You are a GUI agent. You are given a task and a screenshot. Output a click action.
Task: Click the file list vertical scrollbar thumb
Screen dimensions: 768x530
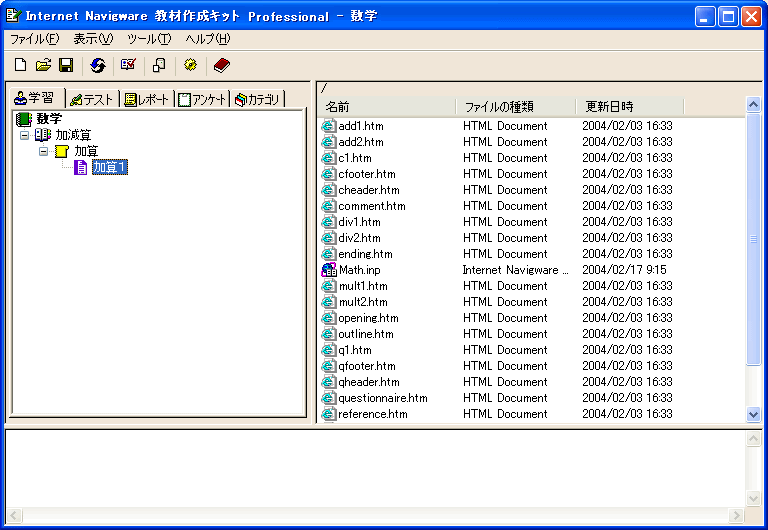[753, 239]
